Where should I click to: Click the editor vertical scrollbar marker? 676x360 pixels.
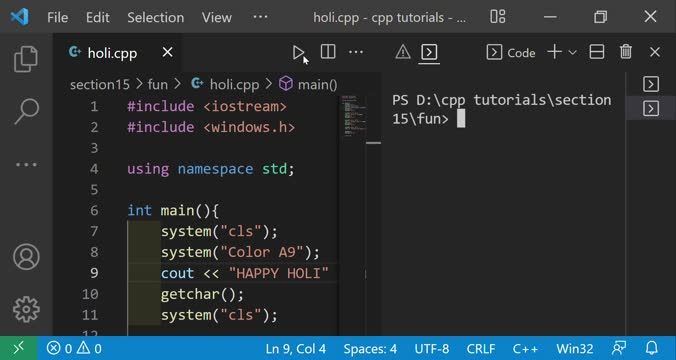[x=373, y=143]
